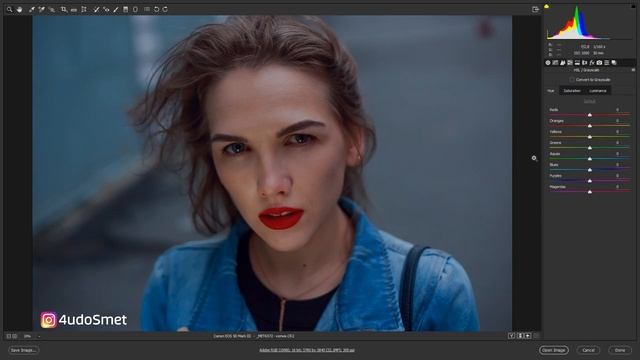Select the Spot Removal tool
The height and width of the screenshot is (360, 640).
[96, 9]
